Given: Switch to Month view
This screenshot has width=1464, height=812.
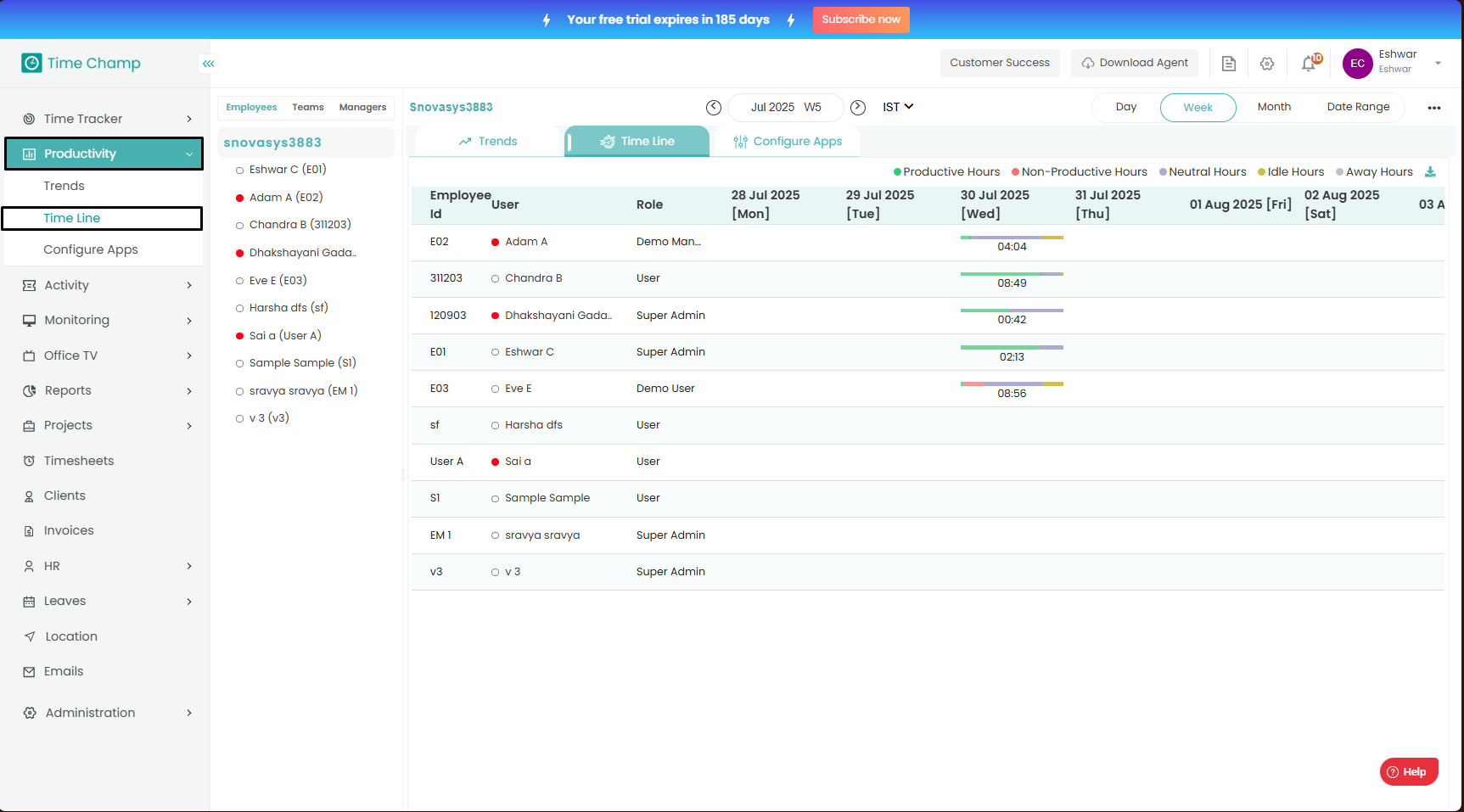Looking at the screenshot, I should [1273, 107].
